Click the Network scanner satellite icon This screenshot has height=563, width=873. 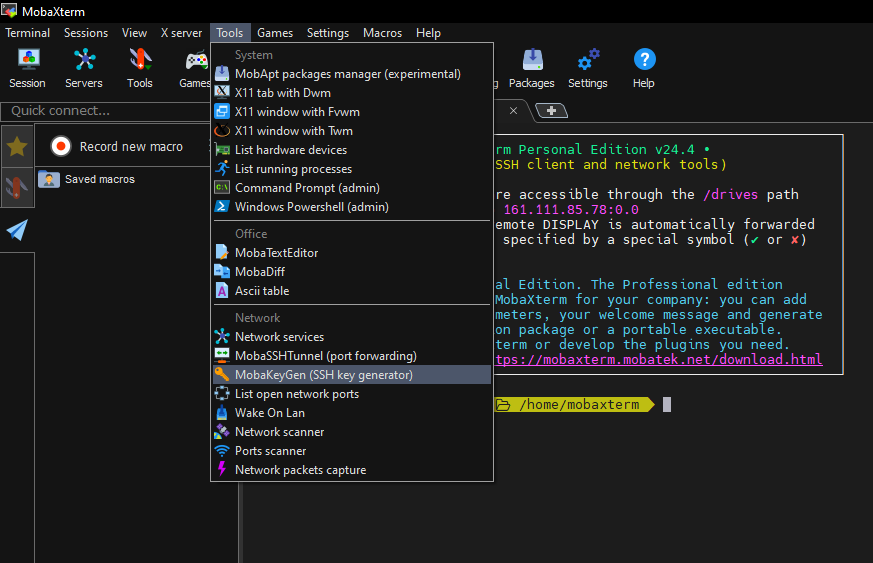[x=222, y=432]
